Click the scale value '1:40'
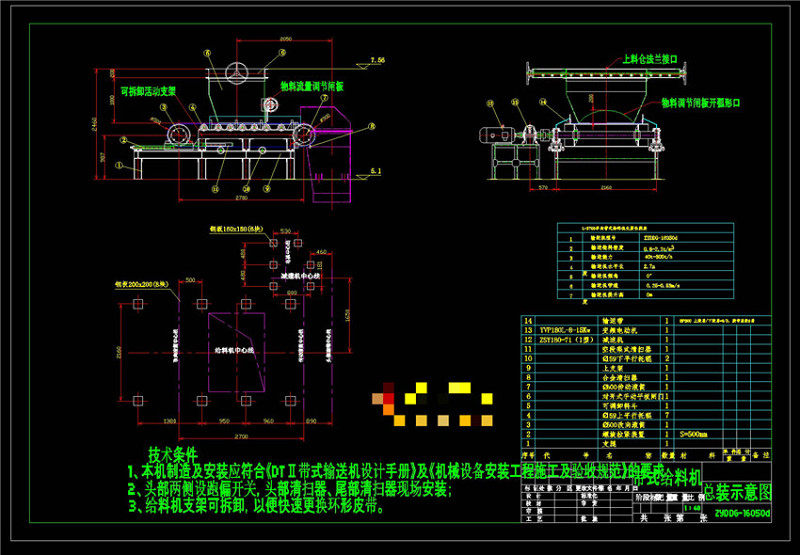This screenshot has width=800, height=555. click(x=691, y=508)
